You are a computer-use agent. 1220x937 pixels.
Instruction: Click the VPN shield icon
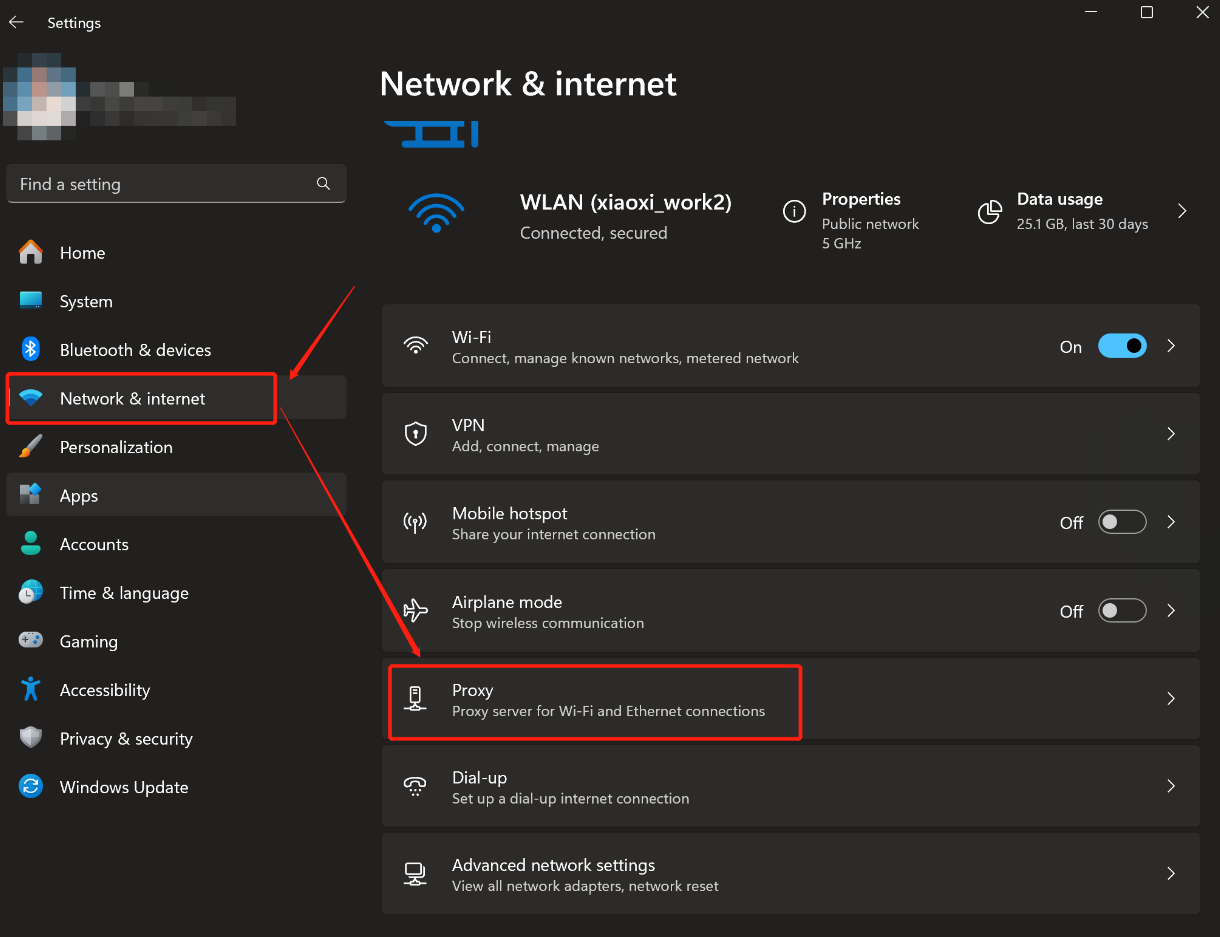[415, 434]
